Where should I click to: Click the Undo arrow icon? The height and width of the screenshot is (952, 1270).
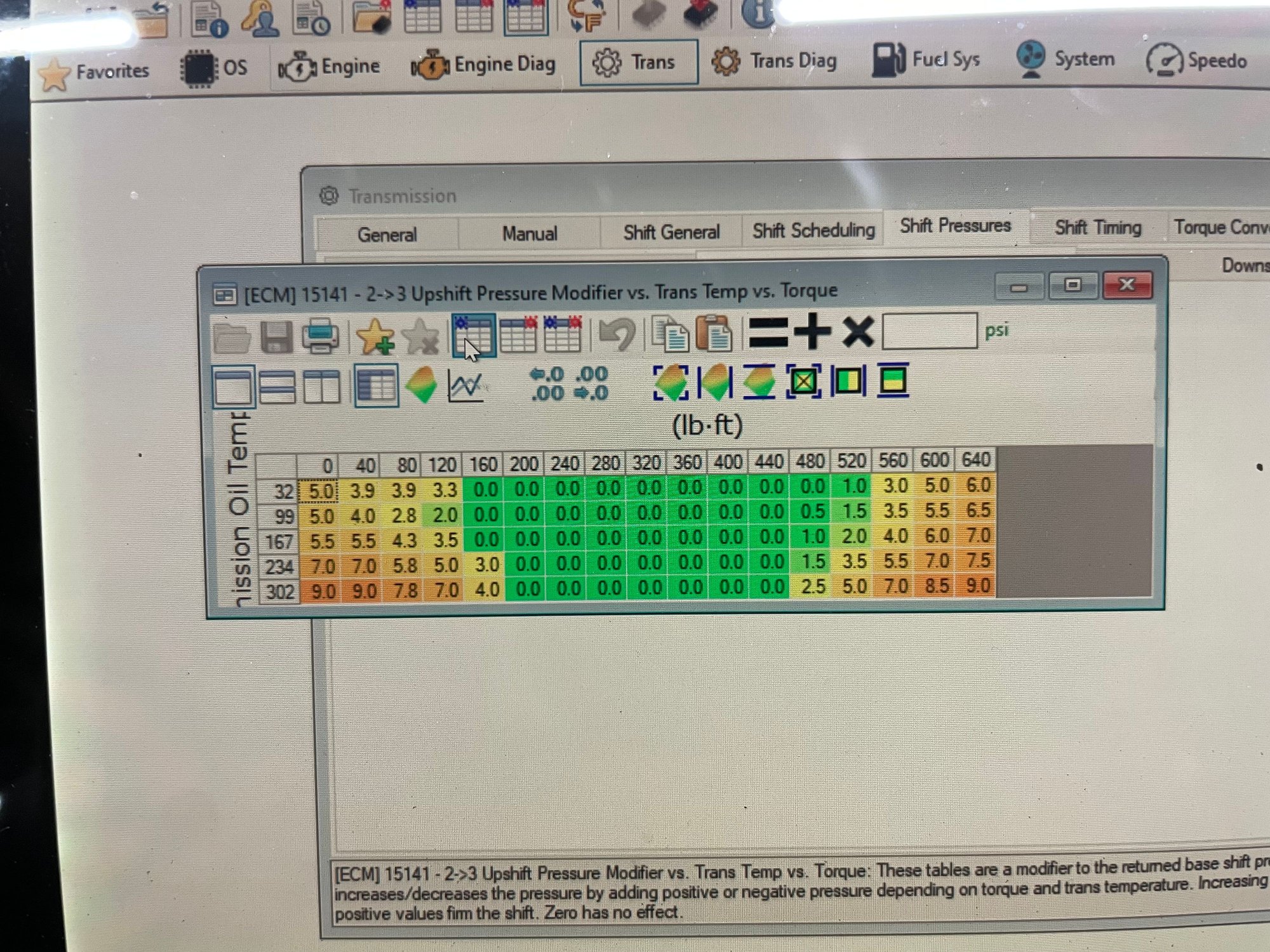617,334
